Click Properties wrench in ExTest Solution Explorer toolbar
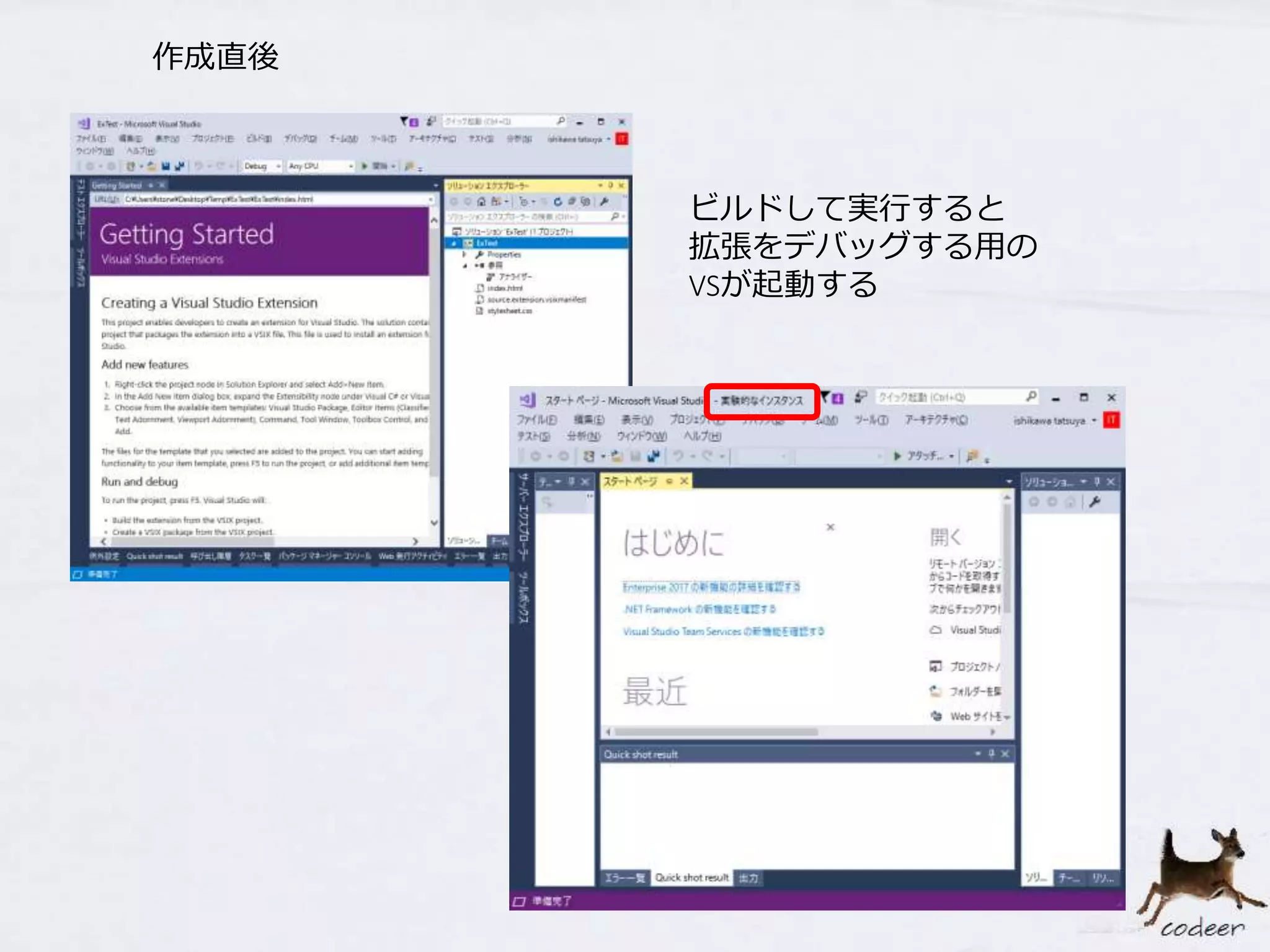 pyautogui.click(x=604, y=201)
